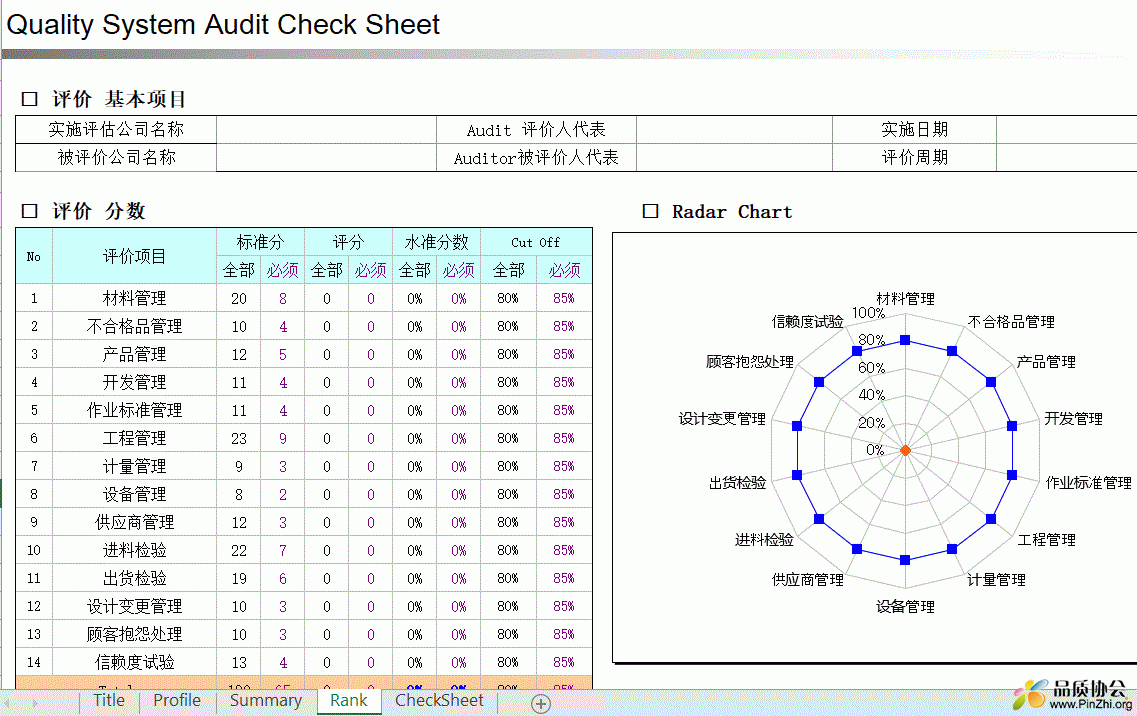Click the sheet tab scroll-left arrow

pos(7,703)
